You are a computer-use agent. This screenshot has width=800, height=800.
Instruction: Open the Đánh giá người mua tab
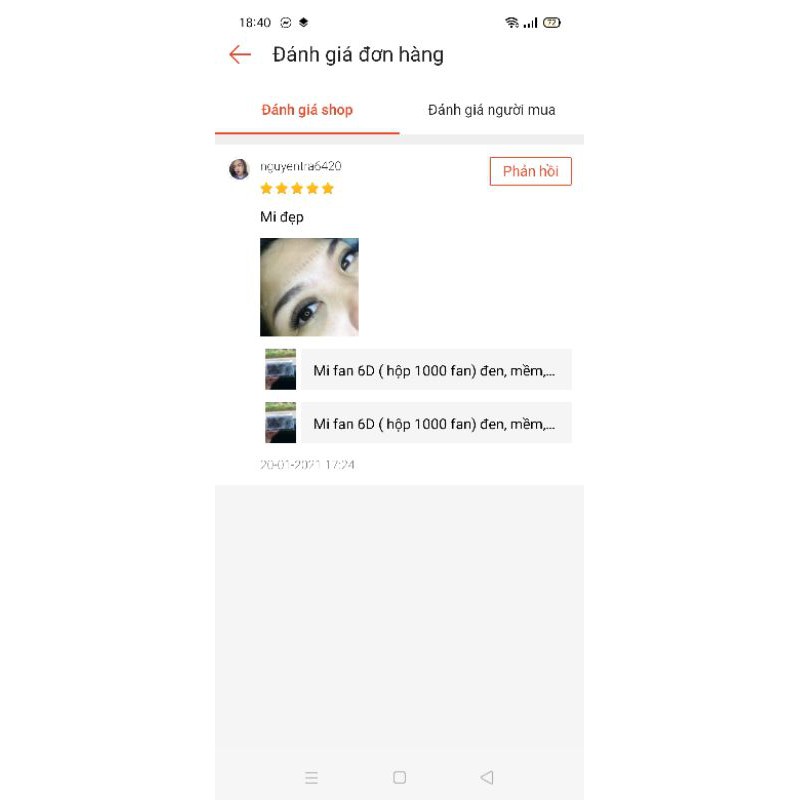pos(491,110)
